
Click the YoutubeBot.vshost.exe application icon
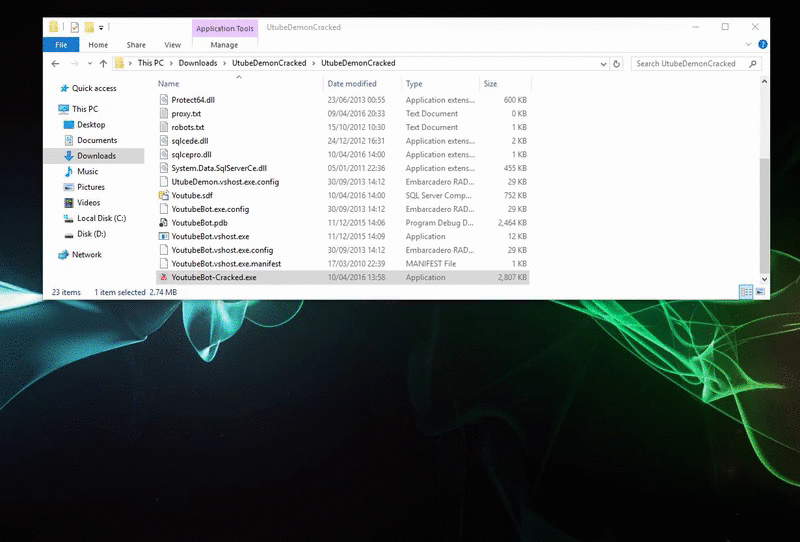click(x=164, y=236)
